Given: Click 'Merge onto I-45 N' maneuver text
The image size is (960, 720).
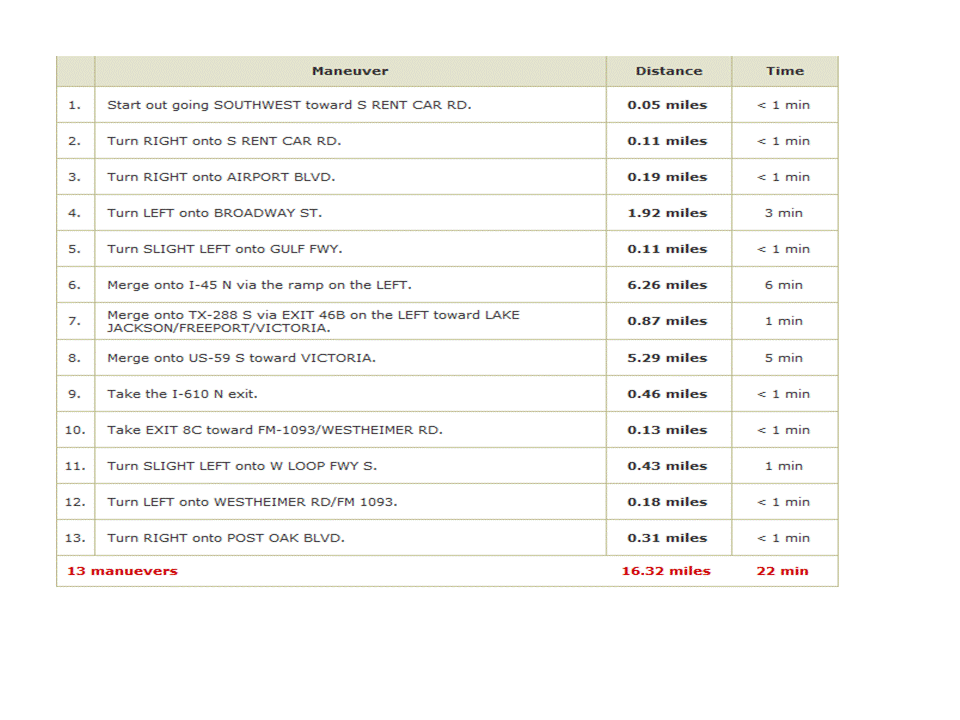Looking at the screenshot, I should click(x=259, y=285).
